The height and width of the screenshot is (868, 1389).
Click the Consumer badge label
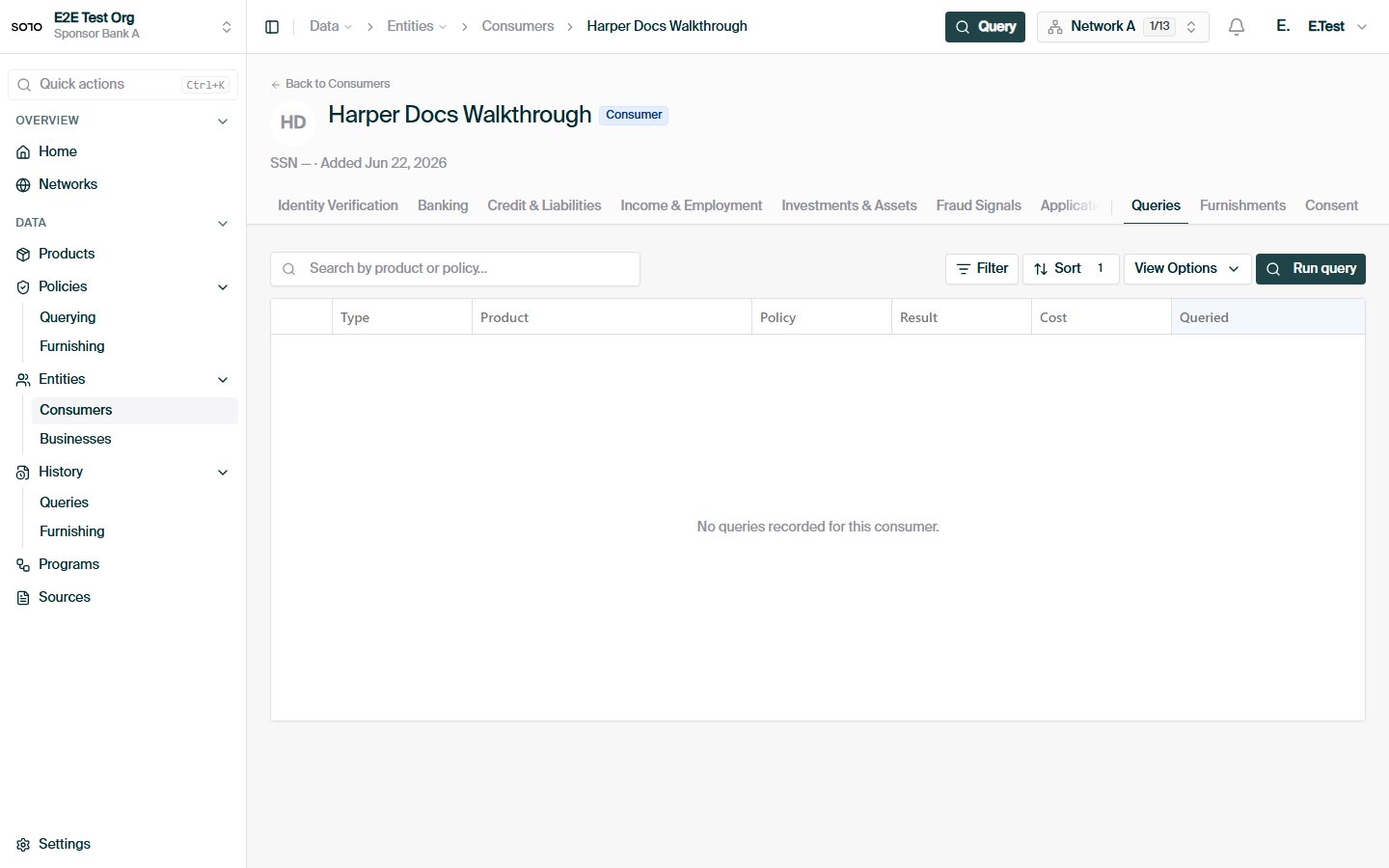pyautogui.click(x=634, y=115)
